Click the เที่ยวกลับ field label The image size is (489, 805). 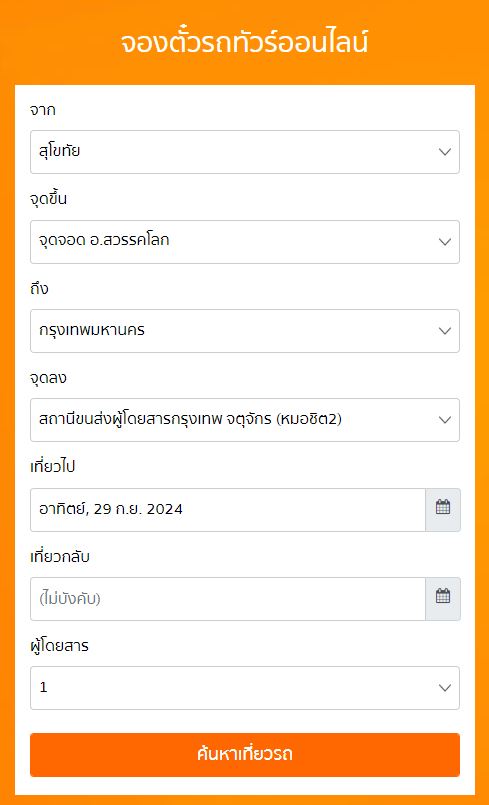pyautogui.click(x=60, y=556)
